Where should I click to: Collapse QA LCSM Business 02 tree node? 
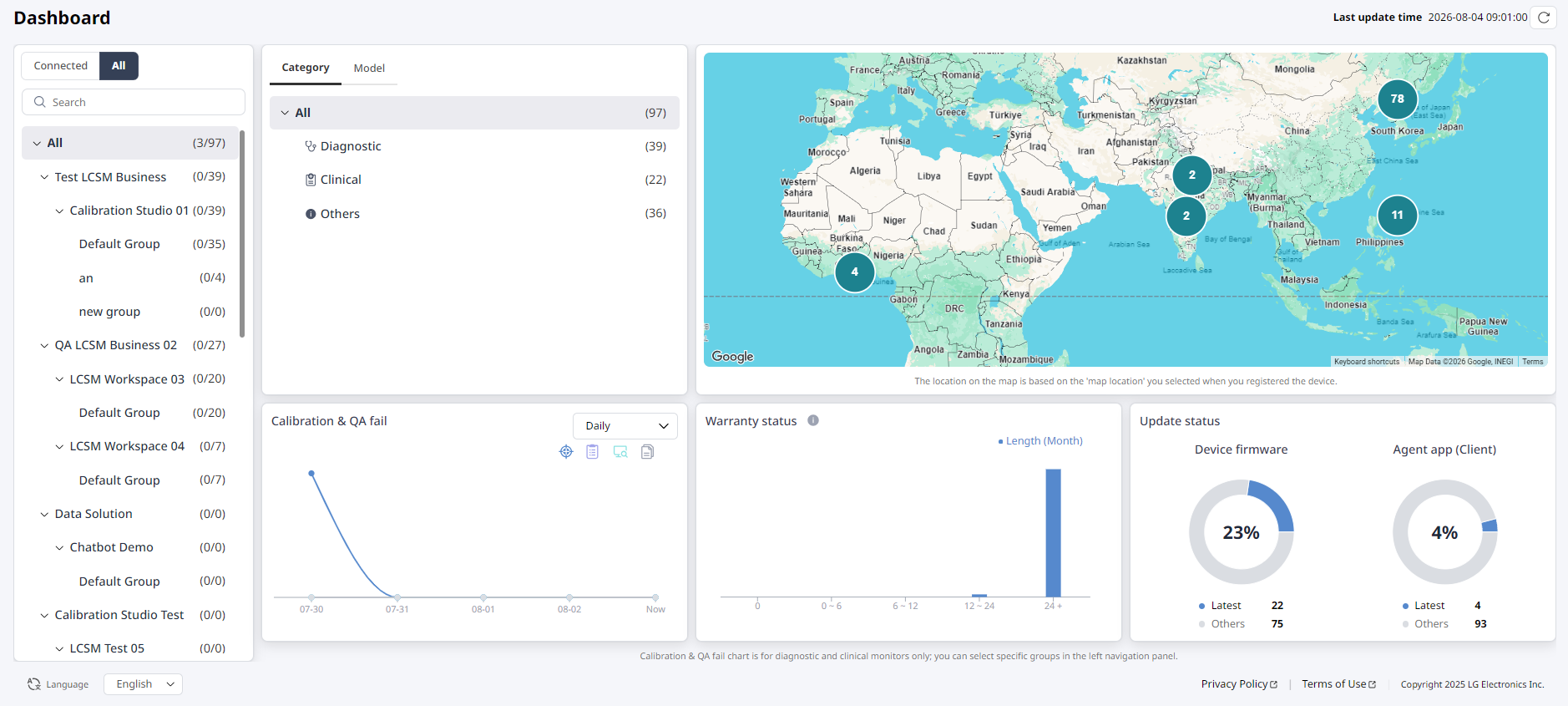click(44, 346)
